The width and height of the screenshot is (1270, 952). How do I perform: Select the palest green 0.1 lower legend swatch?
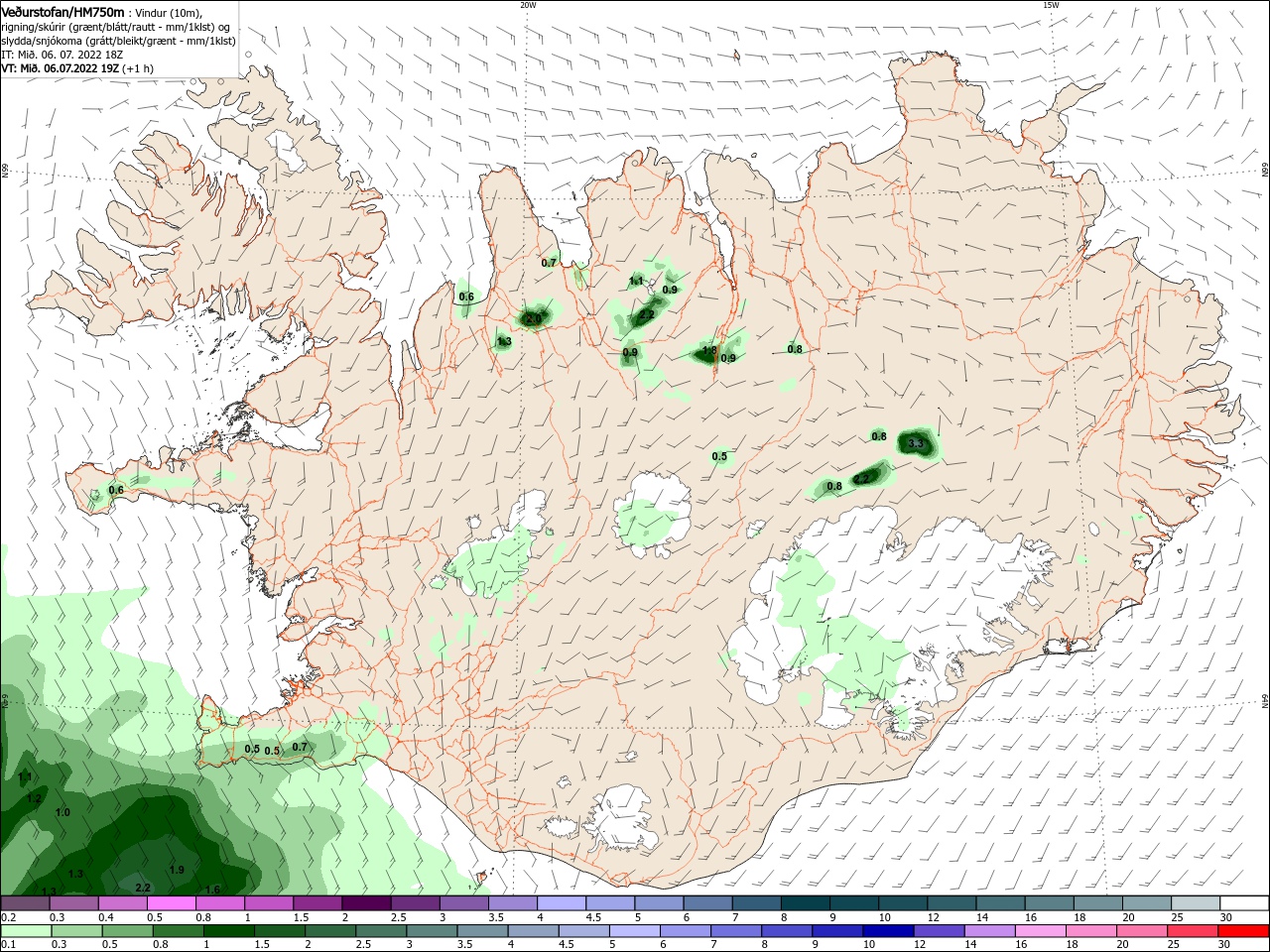tap(25, 930)
